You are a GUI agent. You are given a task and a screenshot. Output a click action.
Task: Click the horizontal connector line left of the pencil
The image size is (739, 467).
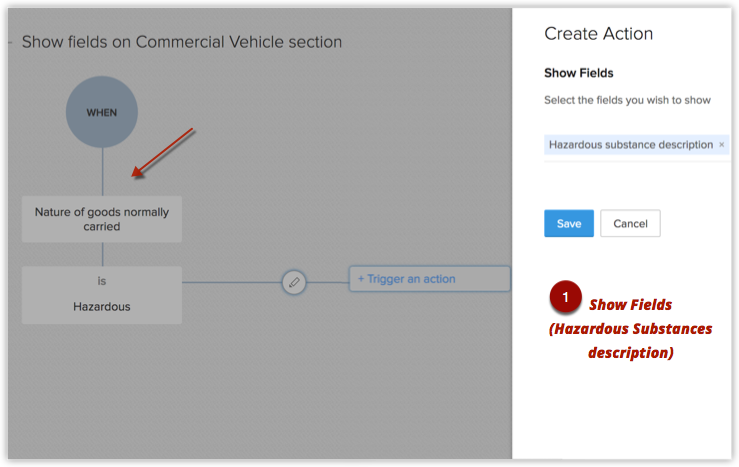tap(230, 282)
